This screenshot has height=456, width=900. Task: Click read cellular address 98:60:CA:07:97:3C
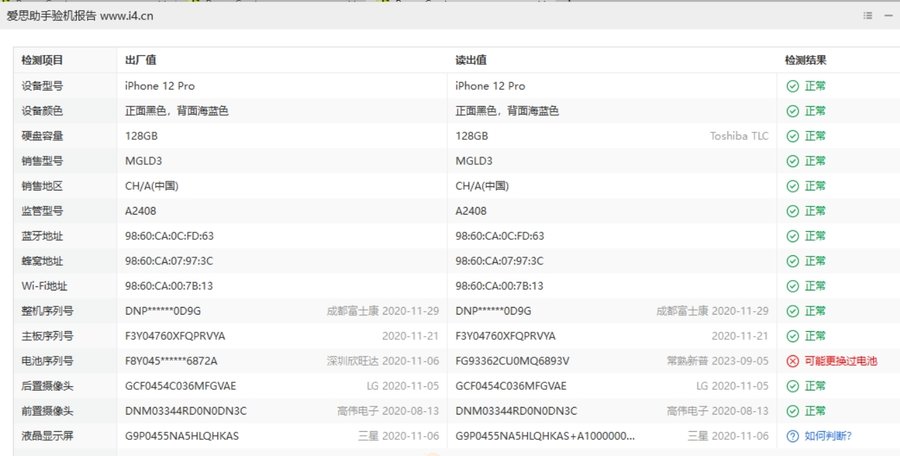[x=499, y=261]
